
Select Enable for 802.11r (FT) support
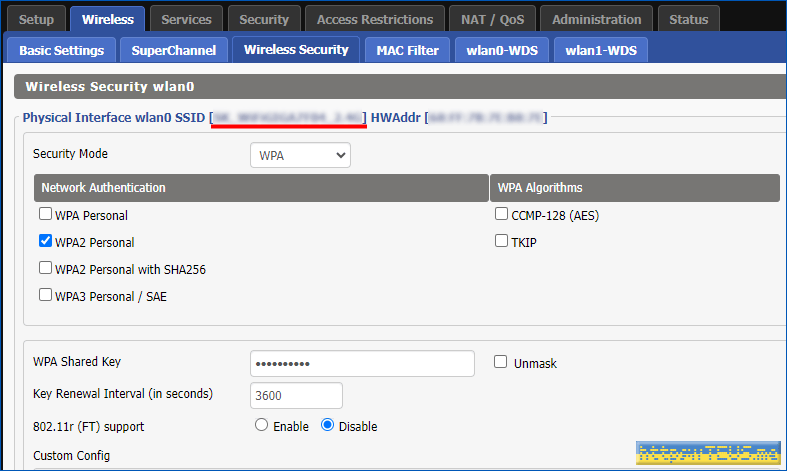coord(262,425)
